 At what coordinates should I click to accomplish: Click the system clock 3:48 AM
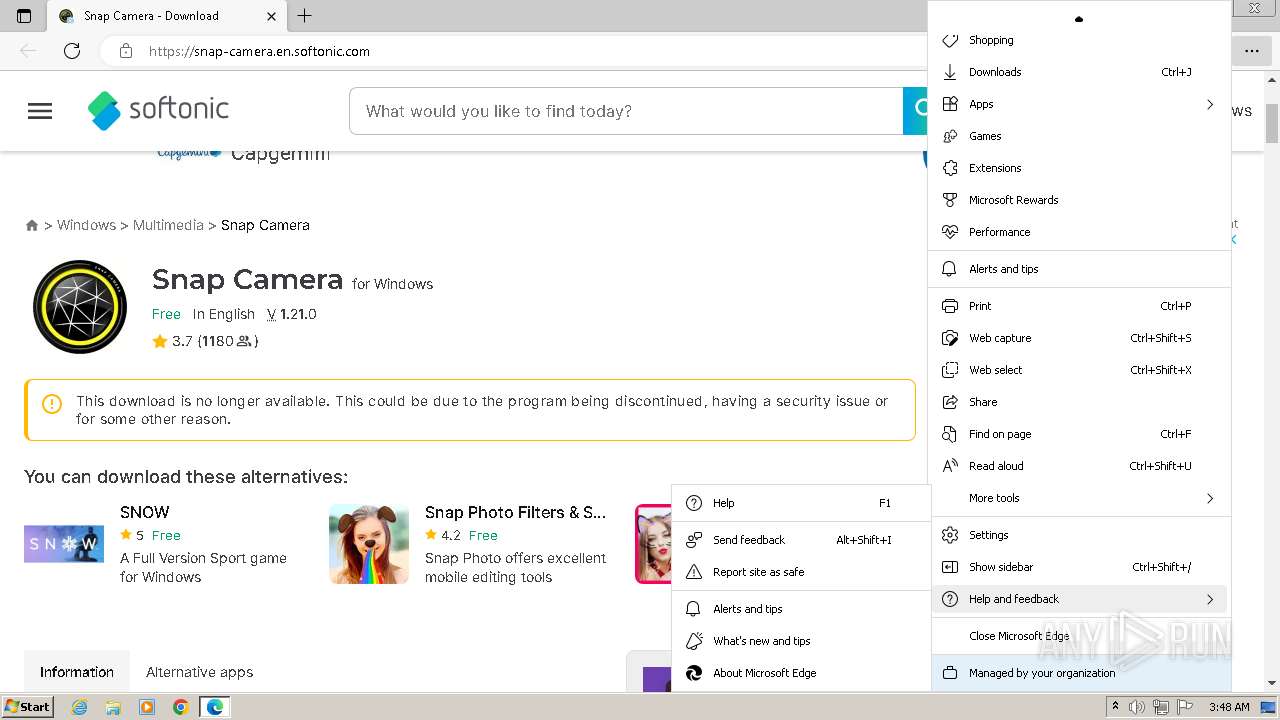[1229, 707]
